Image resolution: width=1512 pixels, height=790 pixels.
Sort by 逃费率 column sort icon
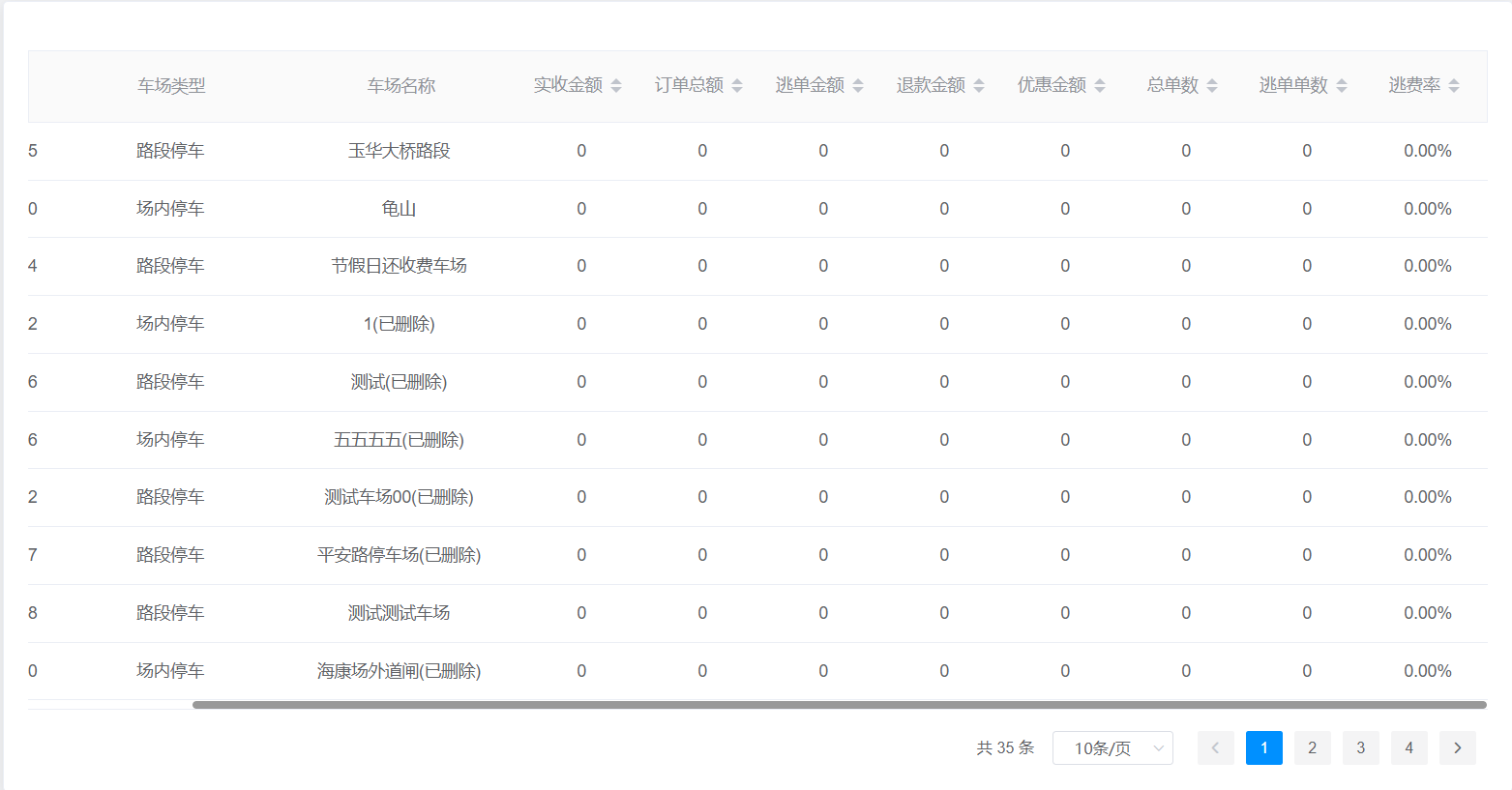(1454, 86)
